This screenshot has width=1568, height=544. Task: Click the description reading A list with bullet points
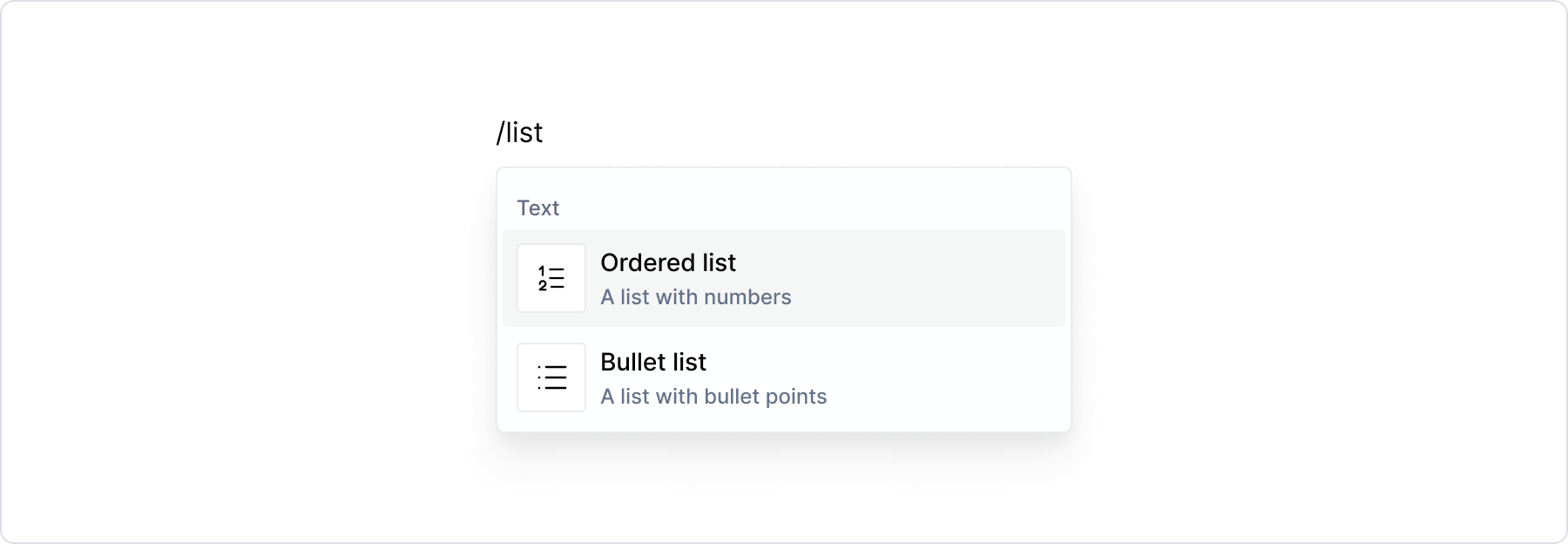pyautogui.click(x=713, y=397)
